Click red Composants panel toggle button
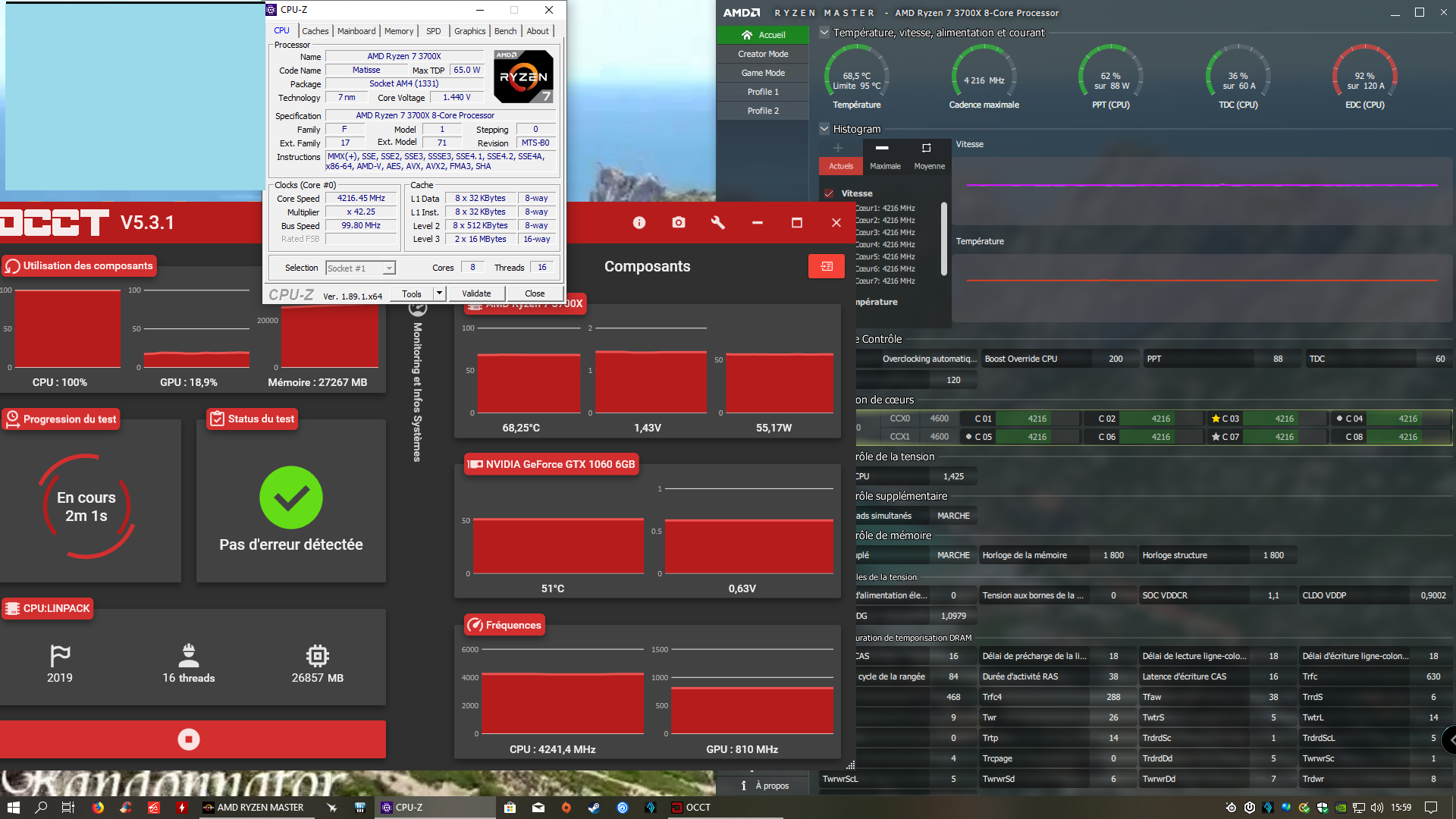Viewport: 1456px width, 819px height. pos(827,266)
